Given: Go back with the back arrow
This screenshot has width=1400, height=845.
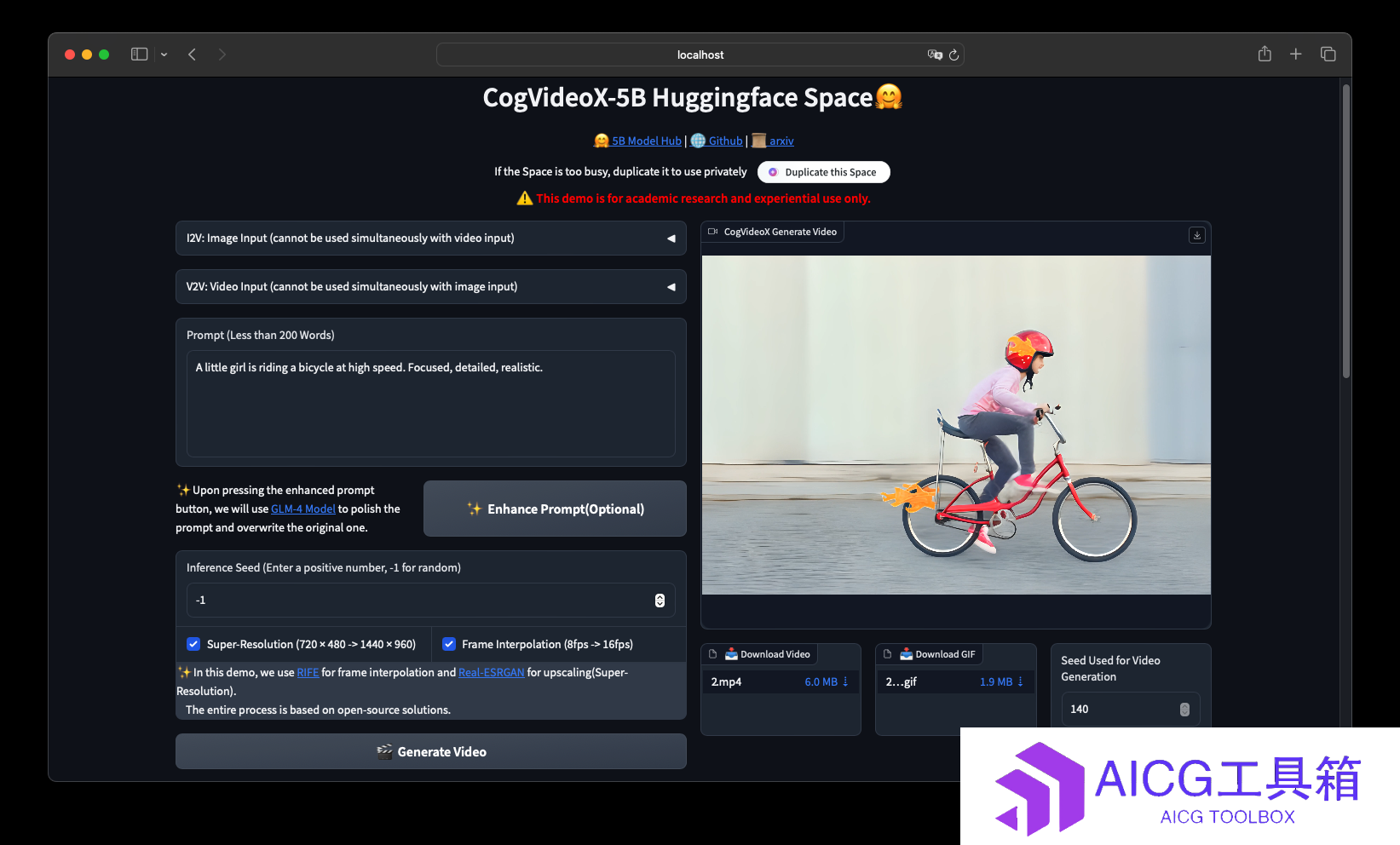Looking at the screenshot, I should click(x=193, y=55).
